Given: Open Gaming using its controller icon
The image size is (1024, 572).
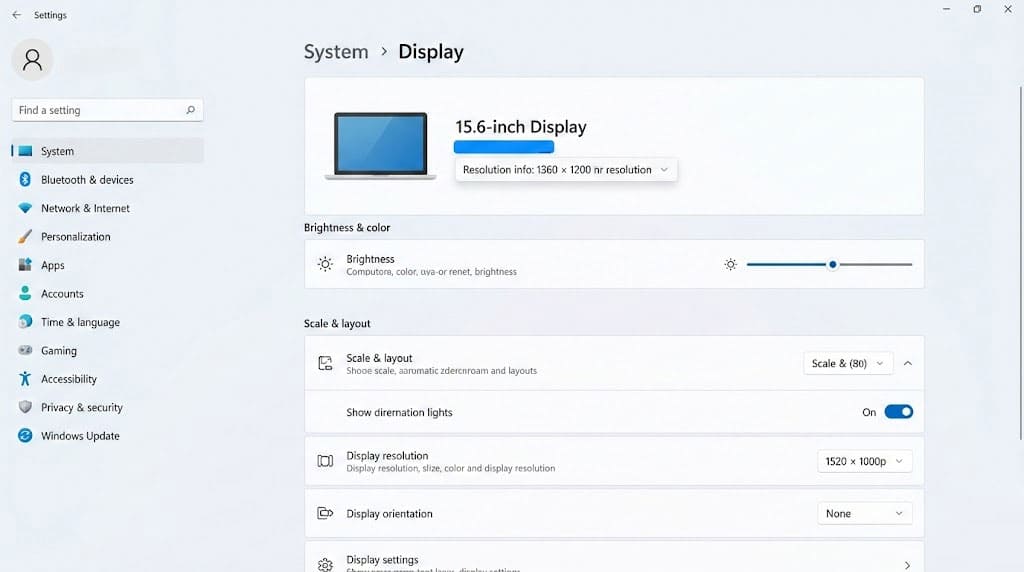Looking at the screenshot, I should click(x=25, y=351).
